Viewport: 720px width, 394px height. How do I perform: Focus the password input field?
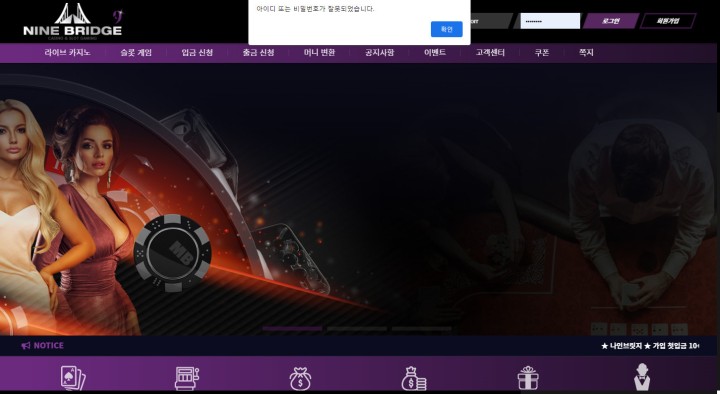pos(550,21)
